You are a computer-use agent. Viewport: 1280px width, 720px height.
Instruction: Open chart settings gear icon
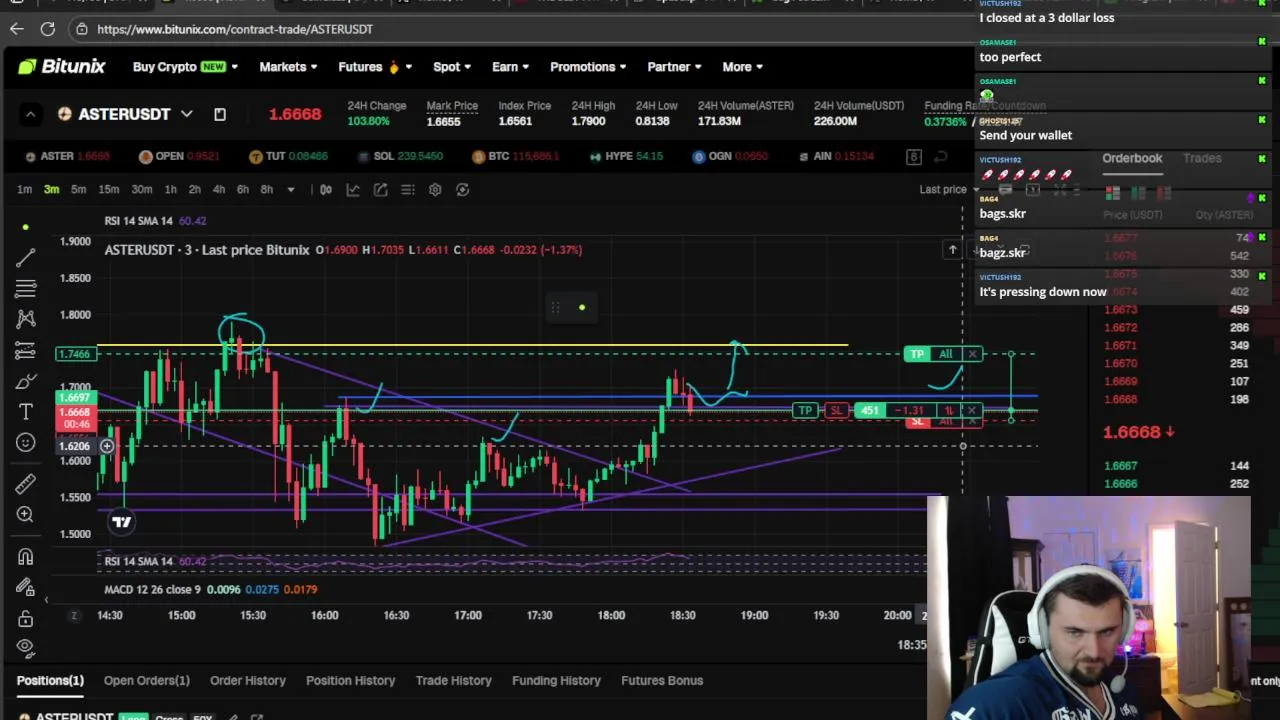[x=435, y=190]
